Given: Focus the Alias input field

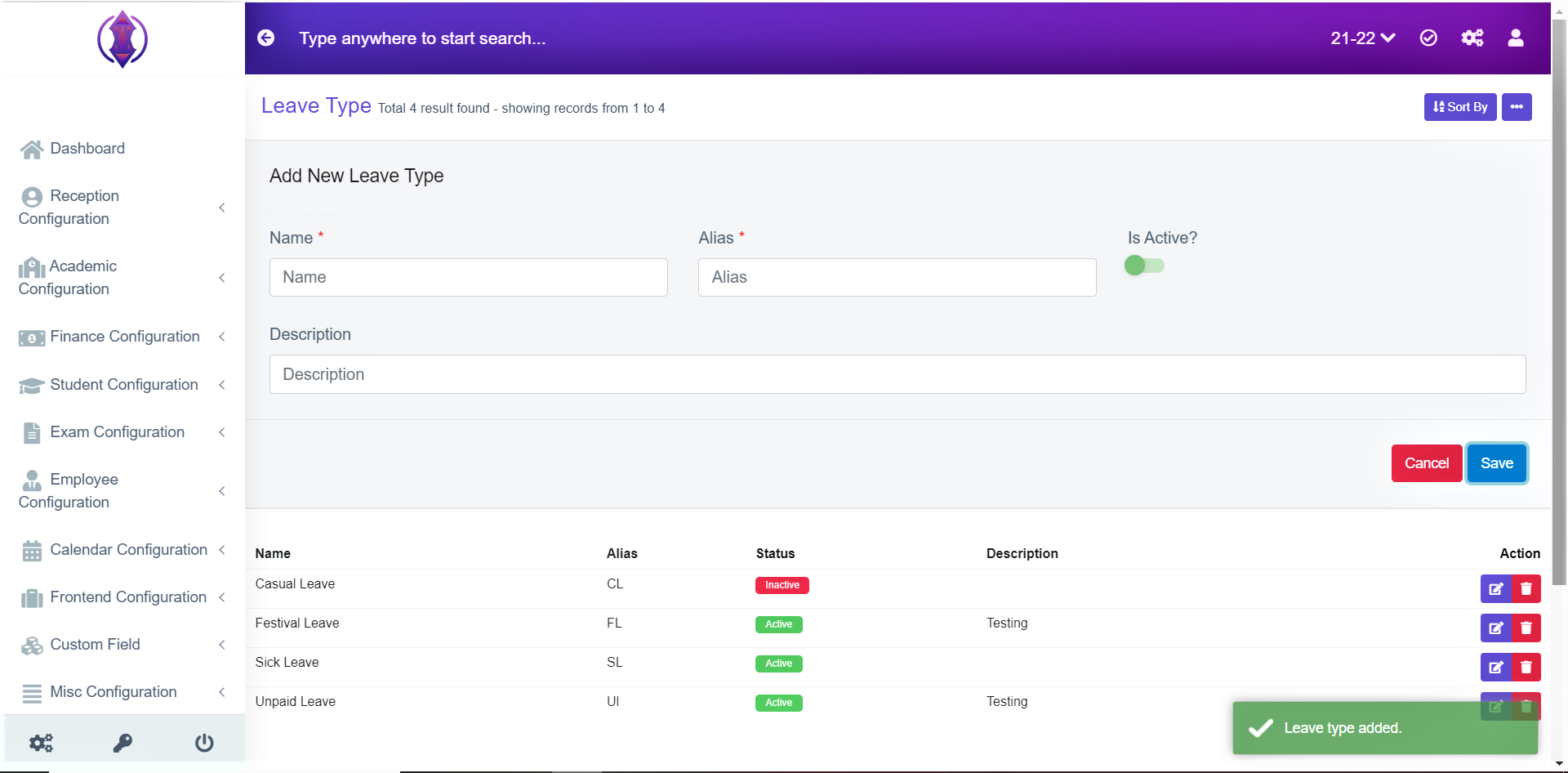Looking at the screenshot, I should (x=897, y=277).
